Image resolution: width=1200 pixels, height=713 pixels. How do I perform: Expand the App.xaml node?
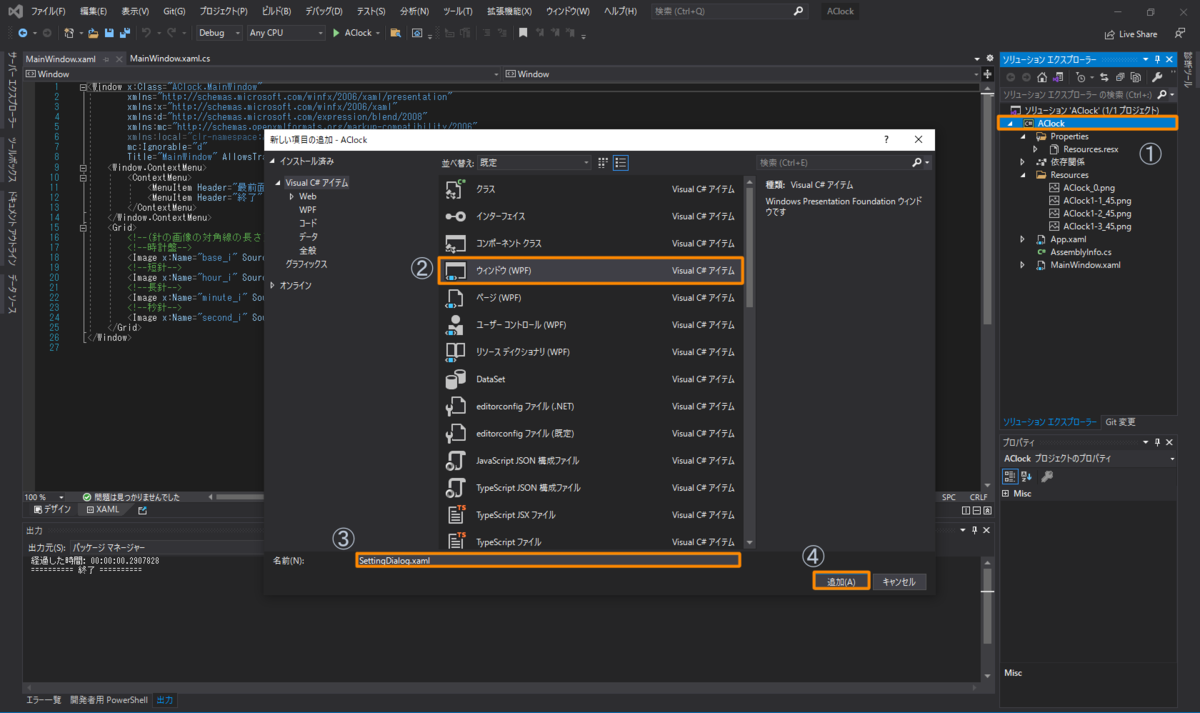pos(1023,240)
